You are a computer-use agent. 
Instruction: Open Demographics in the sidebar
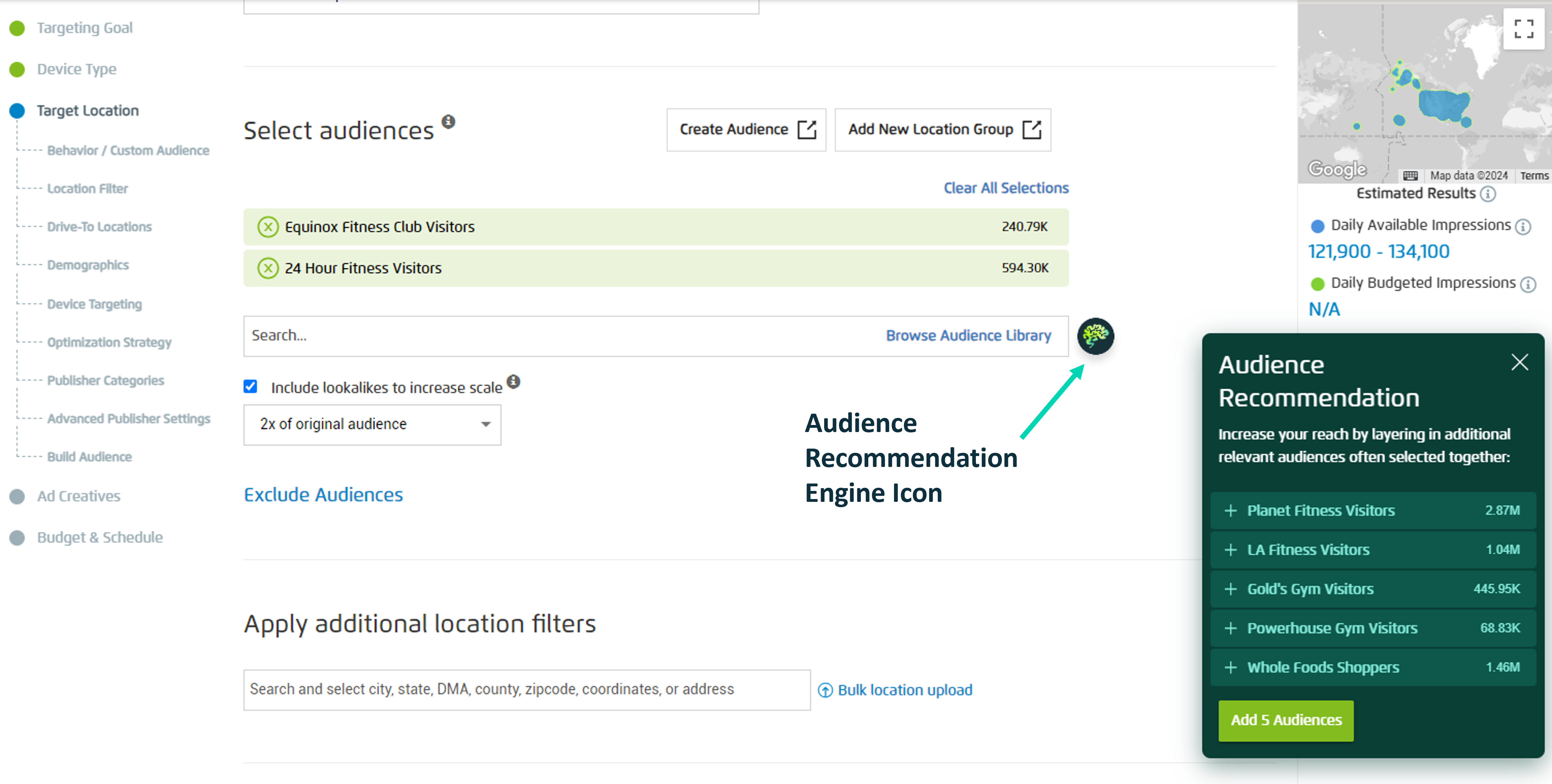(88, 265)
